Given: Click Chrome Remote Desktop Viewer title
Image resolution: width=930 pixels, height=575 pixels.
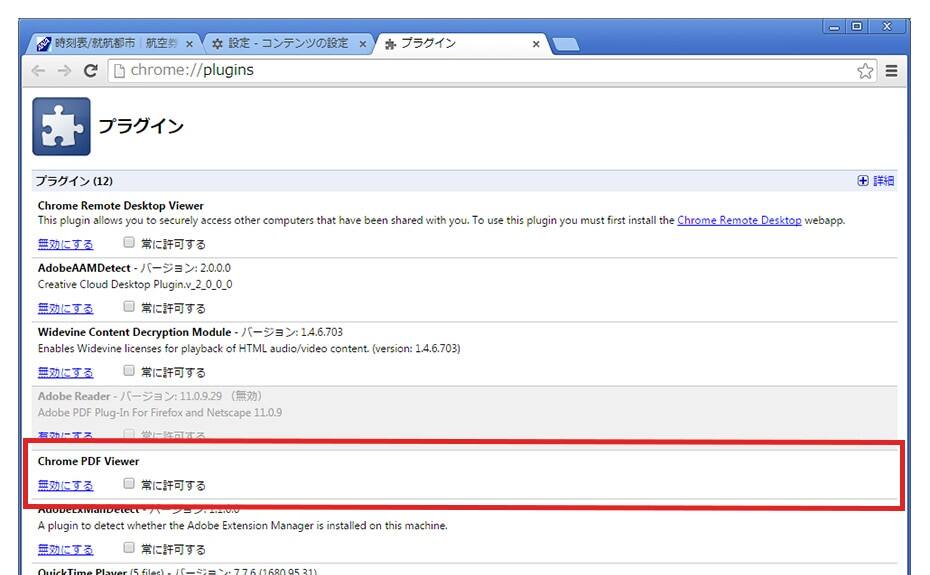Looking at the screenshot, I should [x=120, y=205].
